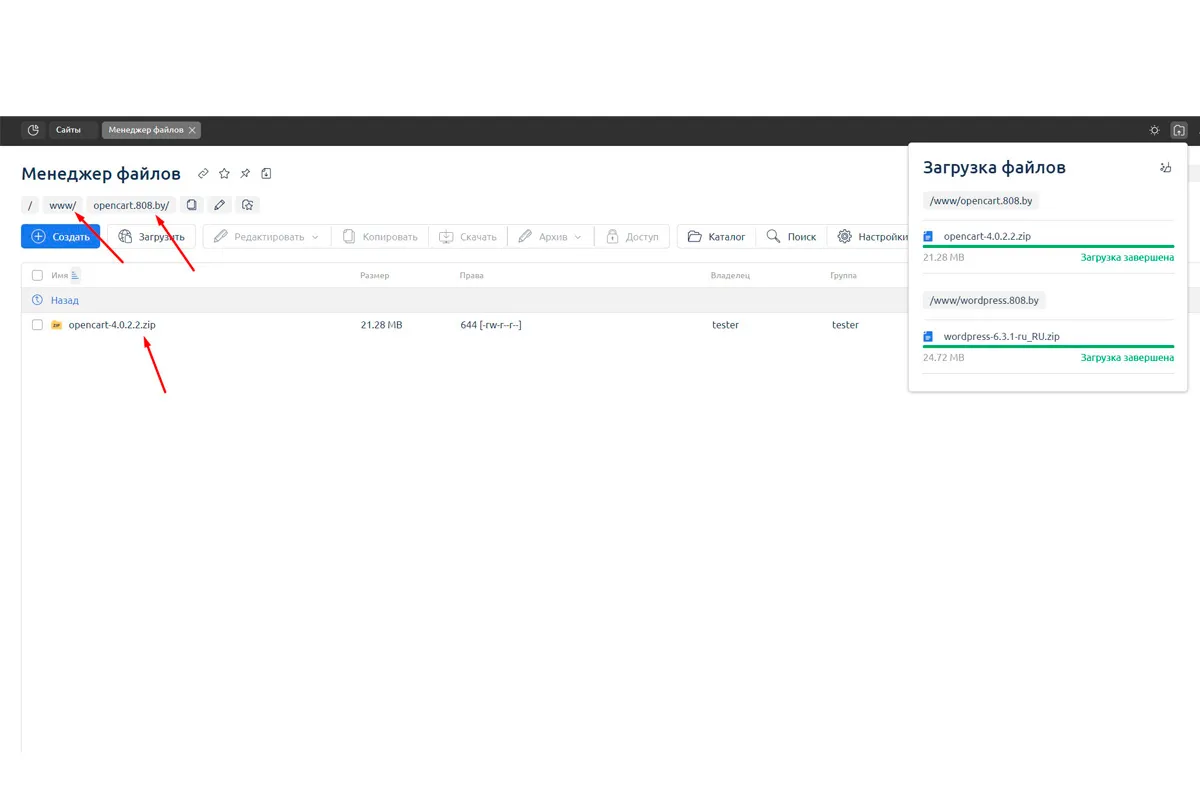Viewport: 1200px width, 800px height.
Task: Click the link icon beside Менеджер файлов title
Action: pos(203,174)
